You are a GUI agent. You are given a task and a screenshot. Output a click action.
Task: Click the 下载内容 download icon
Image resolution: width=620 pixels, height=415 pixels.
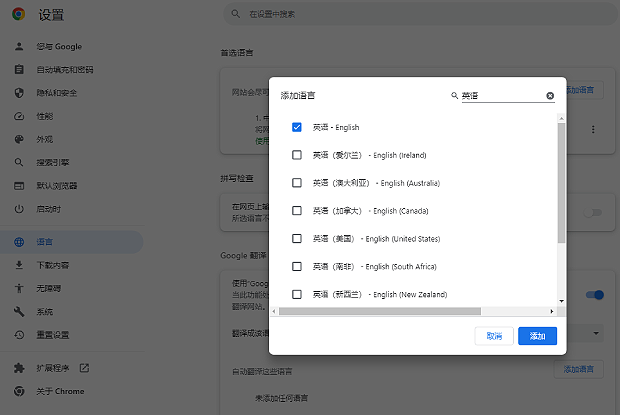19,265
